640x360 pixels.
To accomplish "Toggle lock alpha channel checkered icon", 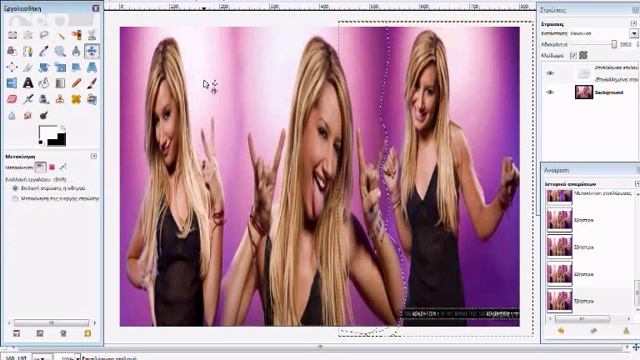I will 583,55.
